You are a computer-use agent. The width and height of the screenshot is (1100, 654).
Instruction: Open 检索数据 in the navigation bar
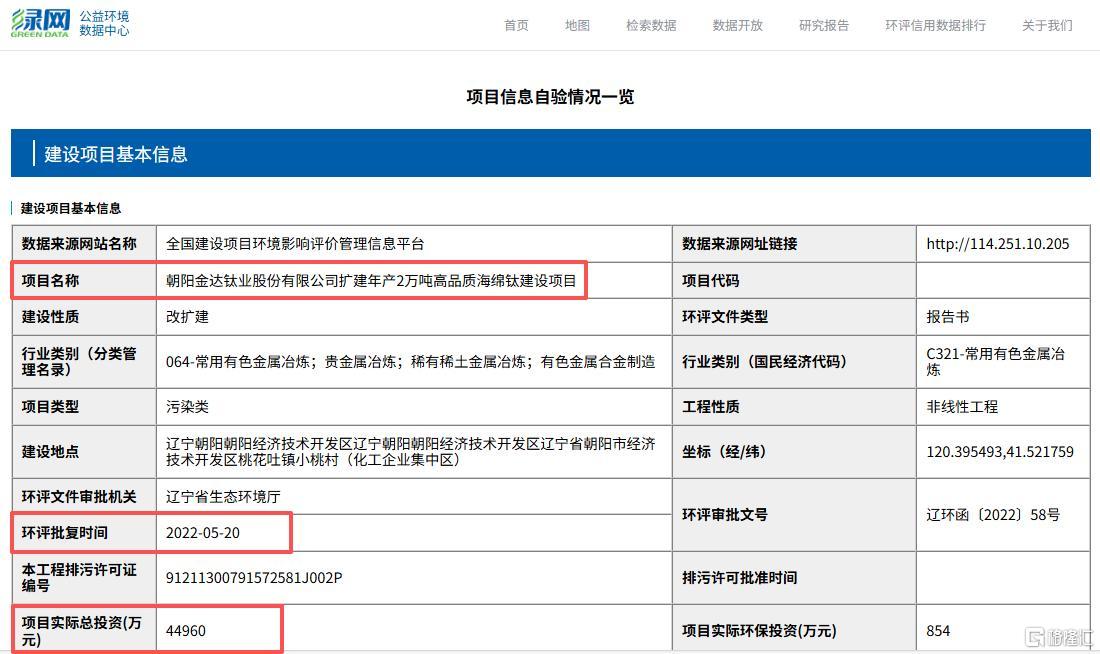651,25
